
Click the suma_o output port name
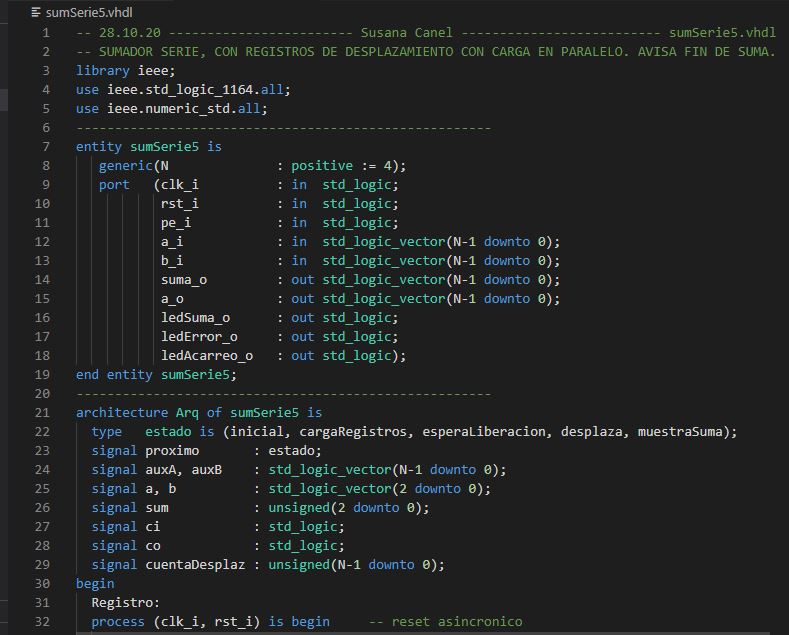coord(184,279)
